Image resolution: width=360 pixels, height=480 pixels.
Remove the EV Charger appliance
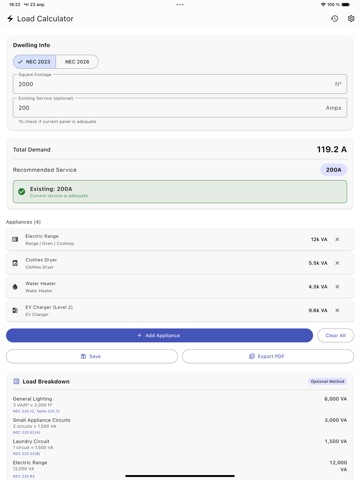[x=337, y=310]
